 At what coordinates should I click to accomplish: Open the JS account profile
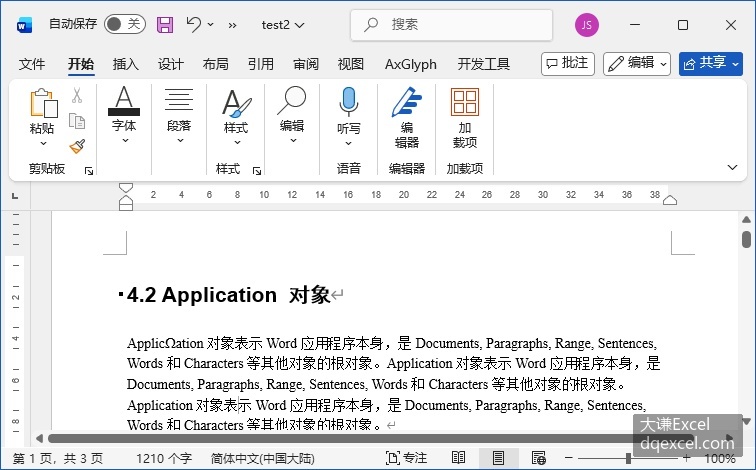[586, 25]
